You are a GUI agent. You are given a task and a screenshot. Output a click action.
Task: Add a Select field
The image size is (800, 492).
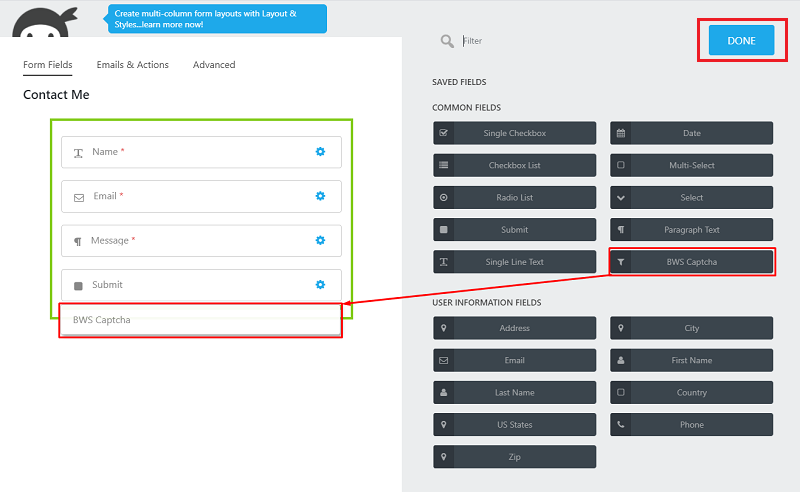[691, 198]
